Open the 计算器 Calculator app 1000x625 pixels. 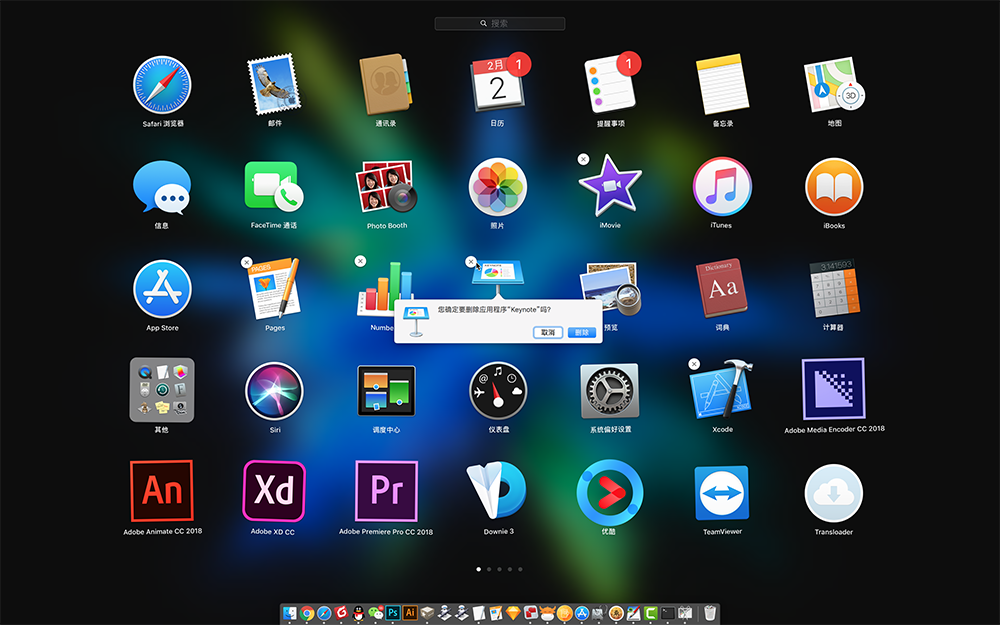[834, 288]
